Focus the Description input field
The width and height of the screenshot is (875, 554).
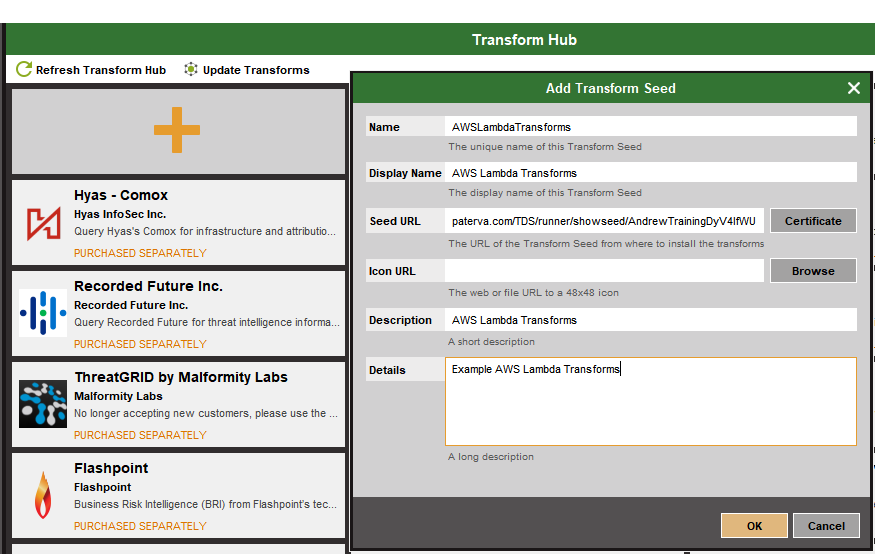click(651, 320)
